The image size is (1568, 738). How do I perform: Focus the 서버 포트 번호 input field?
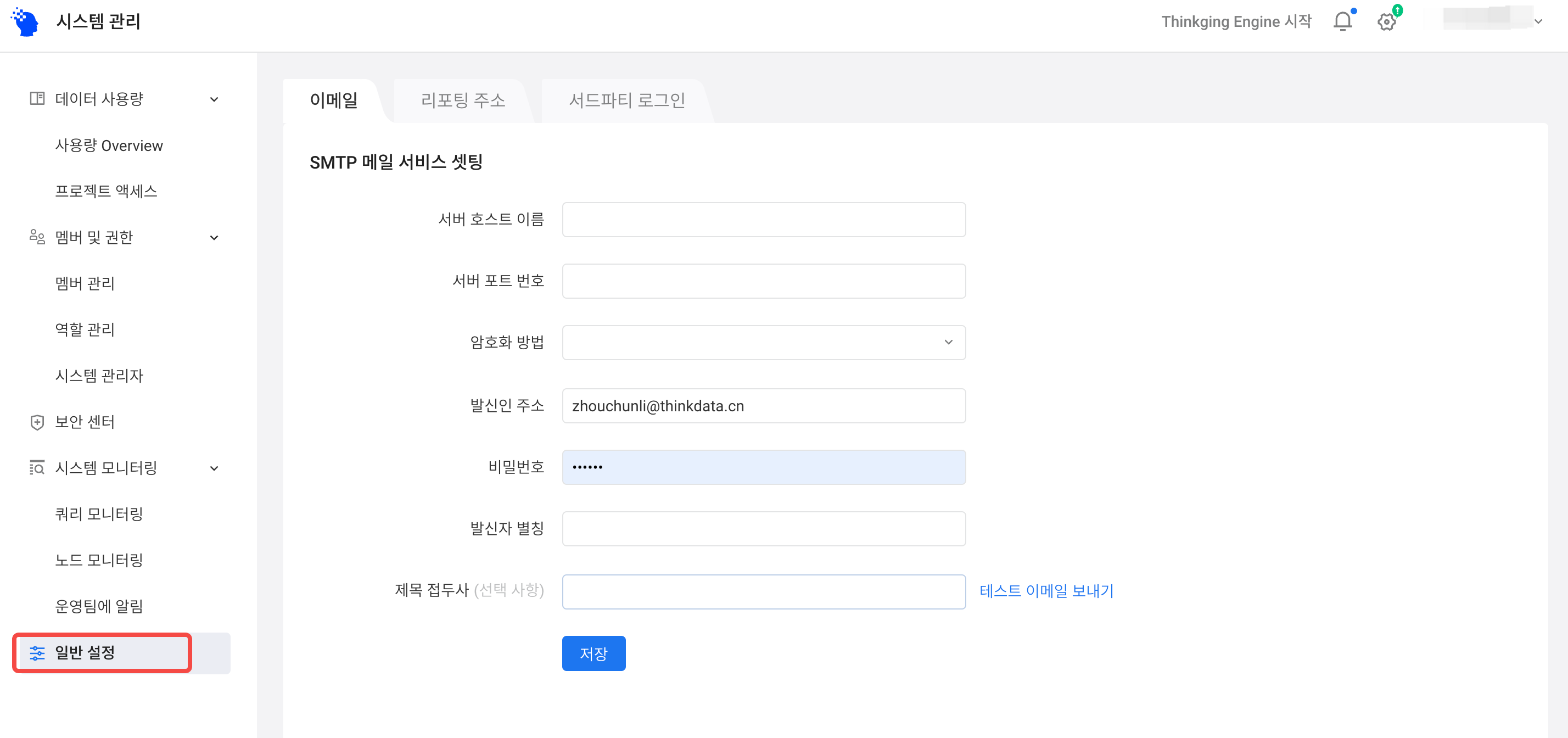pyautogui.click(x=763, y=281)
